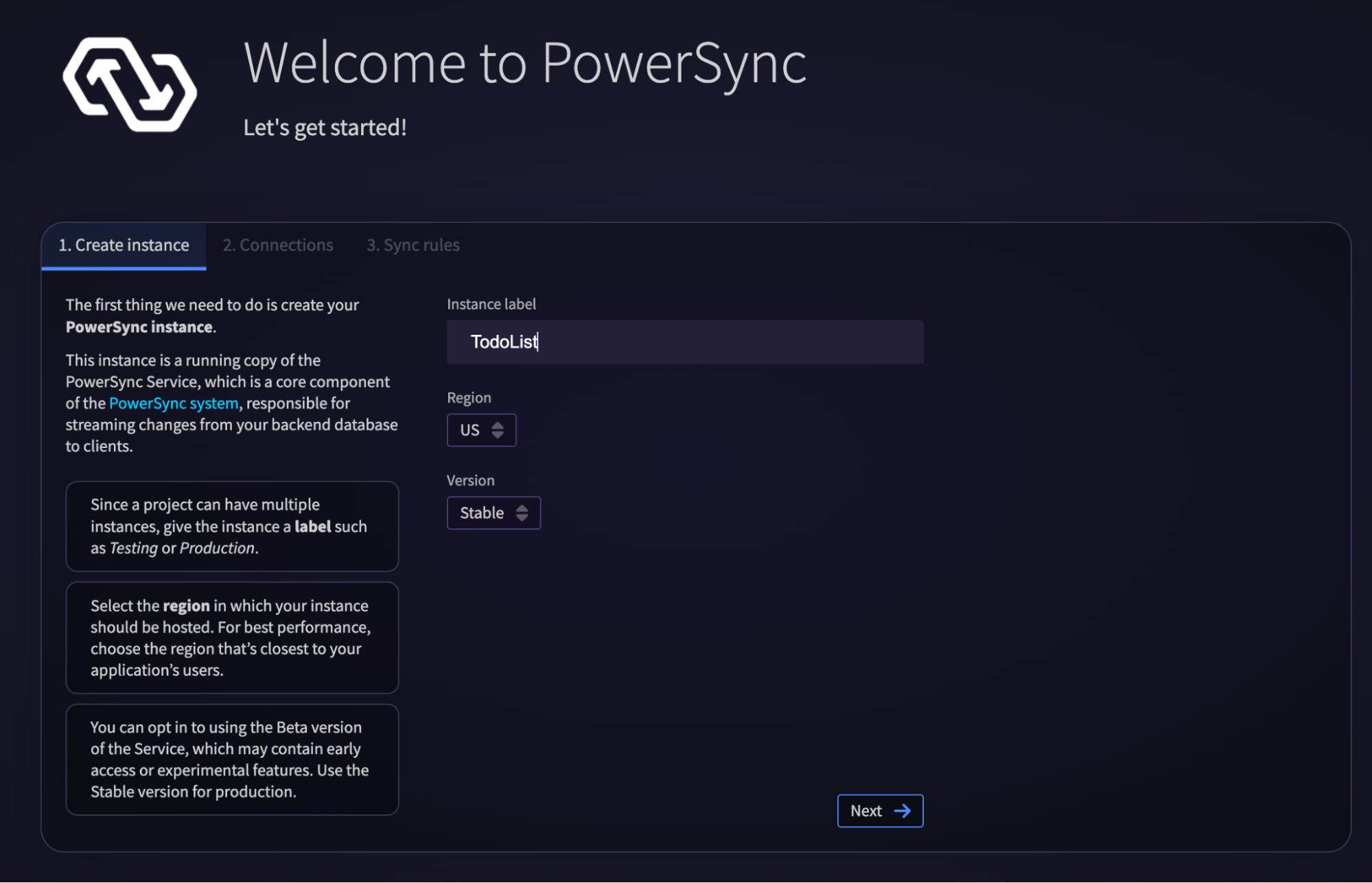Click the Let's get started! subtitle
The width and height of the screenshot is (1372, 883).
[325, 128]
